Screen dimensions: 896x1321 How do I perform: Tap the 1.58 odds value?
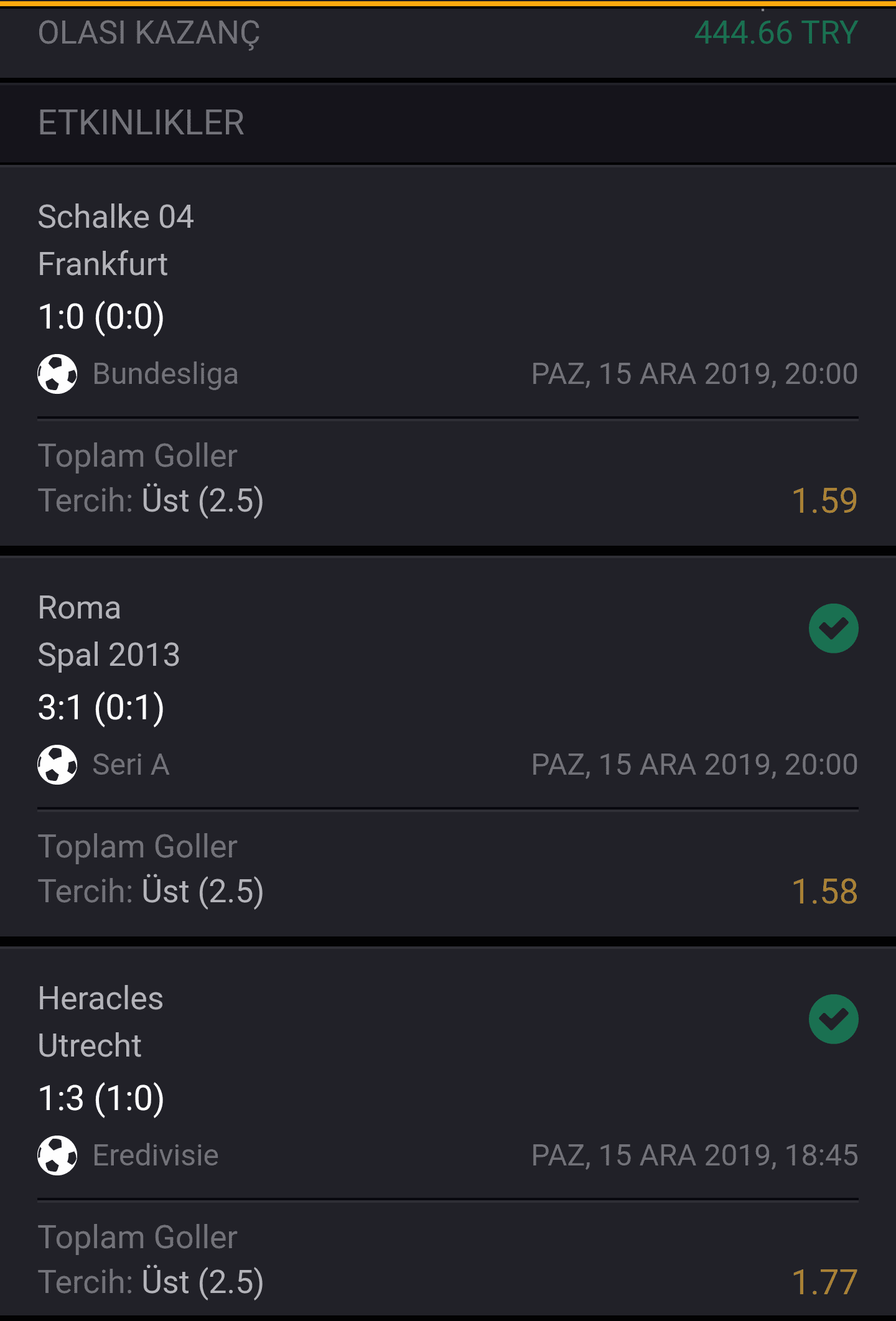tap(824, 892)
